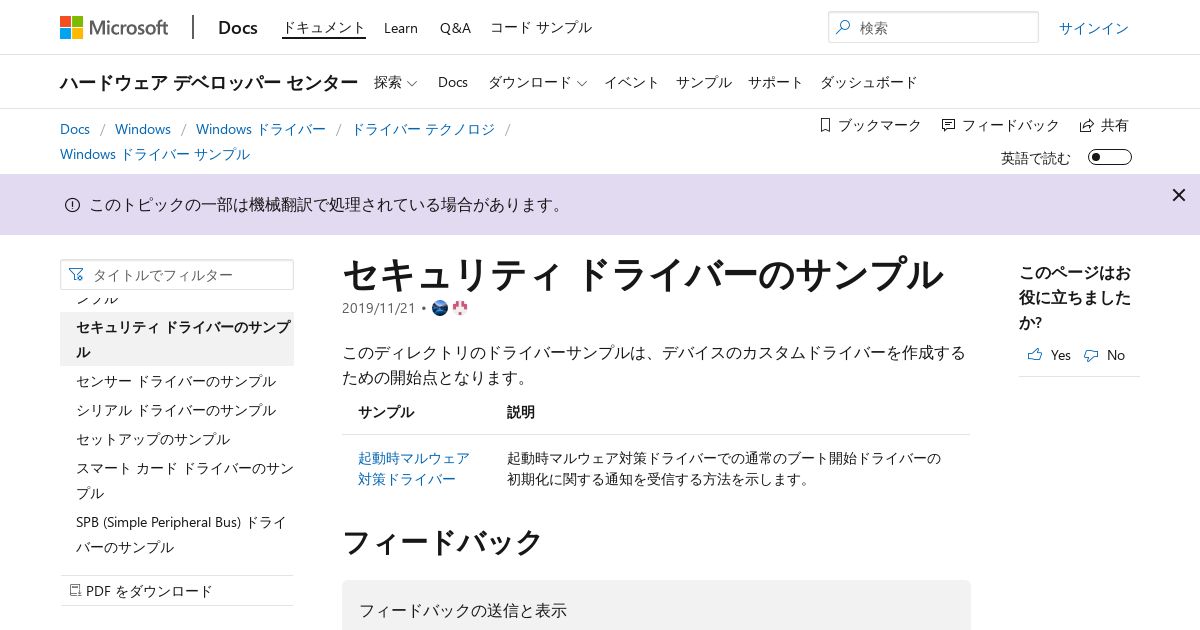Select シリアル ドライバーのサンプル in sidebar

176,410
